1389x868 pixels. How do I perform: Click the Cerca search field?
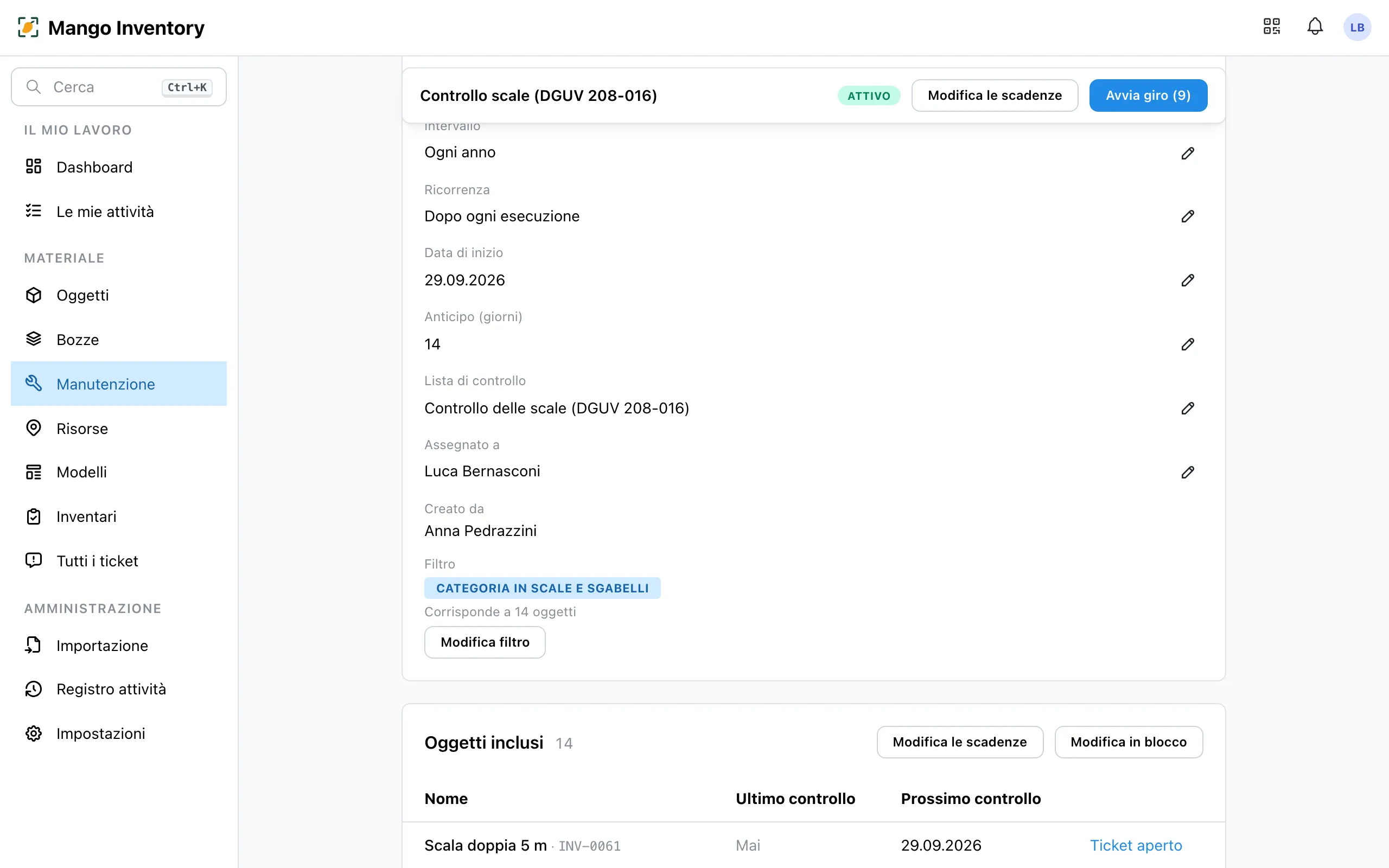click(119, 87)
